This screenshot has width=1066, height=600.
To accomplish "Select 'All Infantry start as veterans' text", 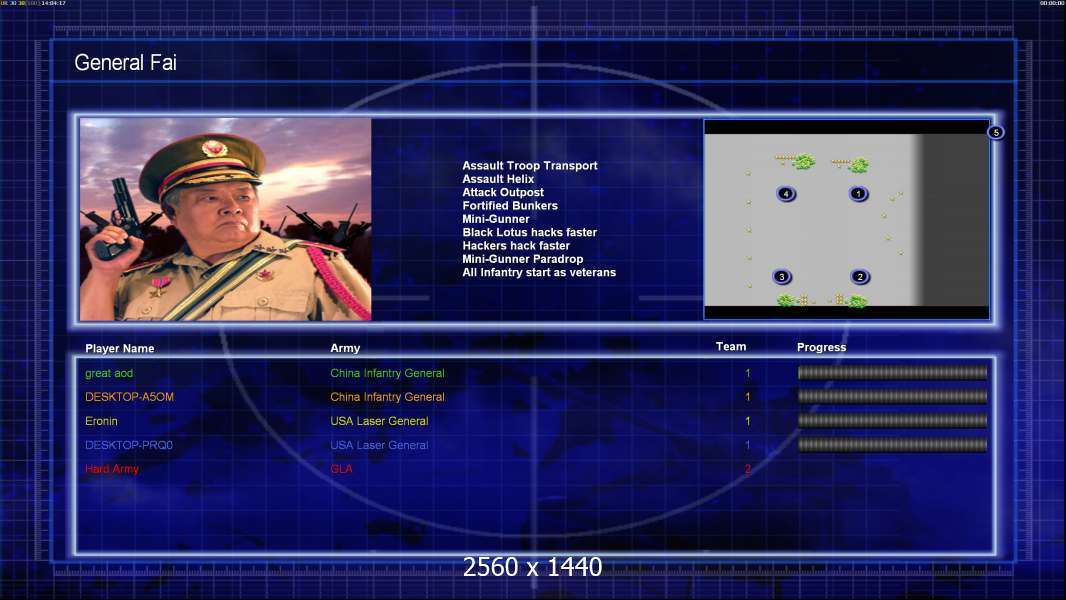I will (x=539, y=272).
